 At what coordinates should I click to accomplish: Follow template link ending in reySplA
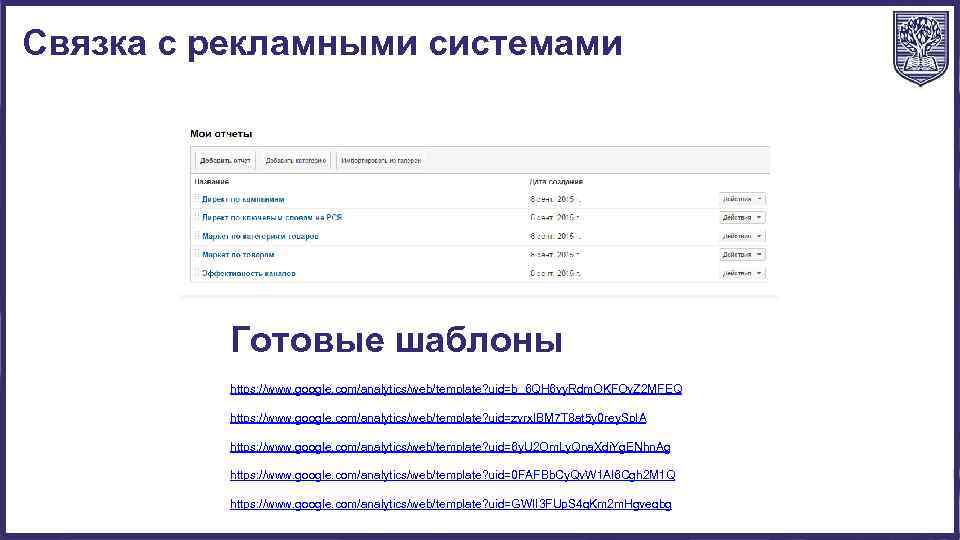pos(438,418)
